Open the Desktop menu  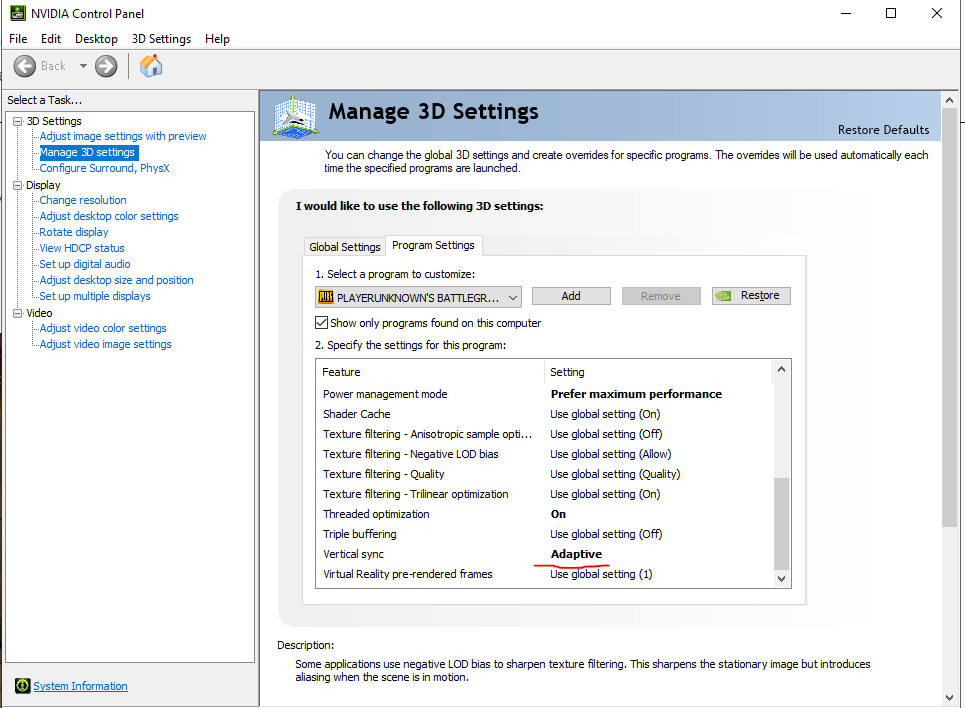(96, 39)
